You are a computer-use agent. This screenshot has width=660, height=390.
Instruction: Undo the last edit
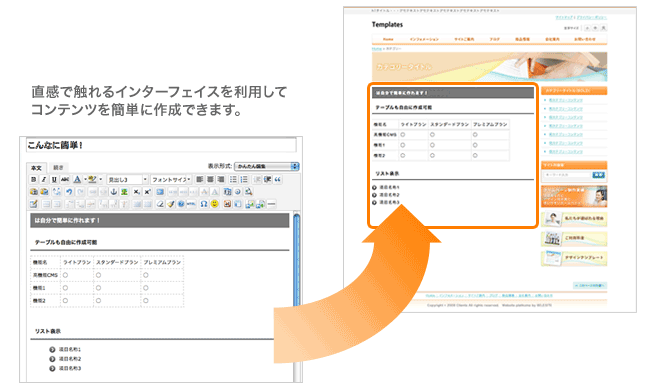[69, 192]
